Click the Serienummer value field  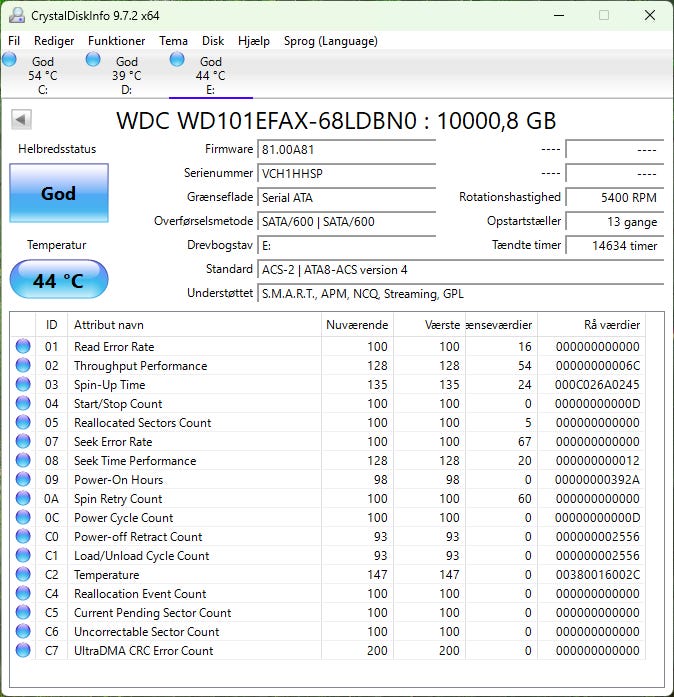(x=346, y=173)
